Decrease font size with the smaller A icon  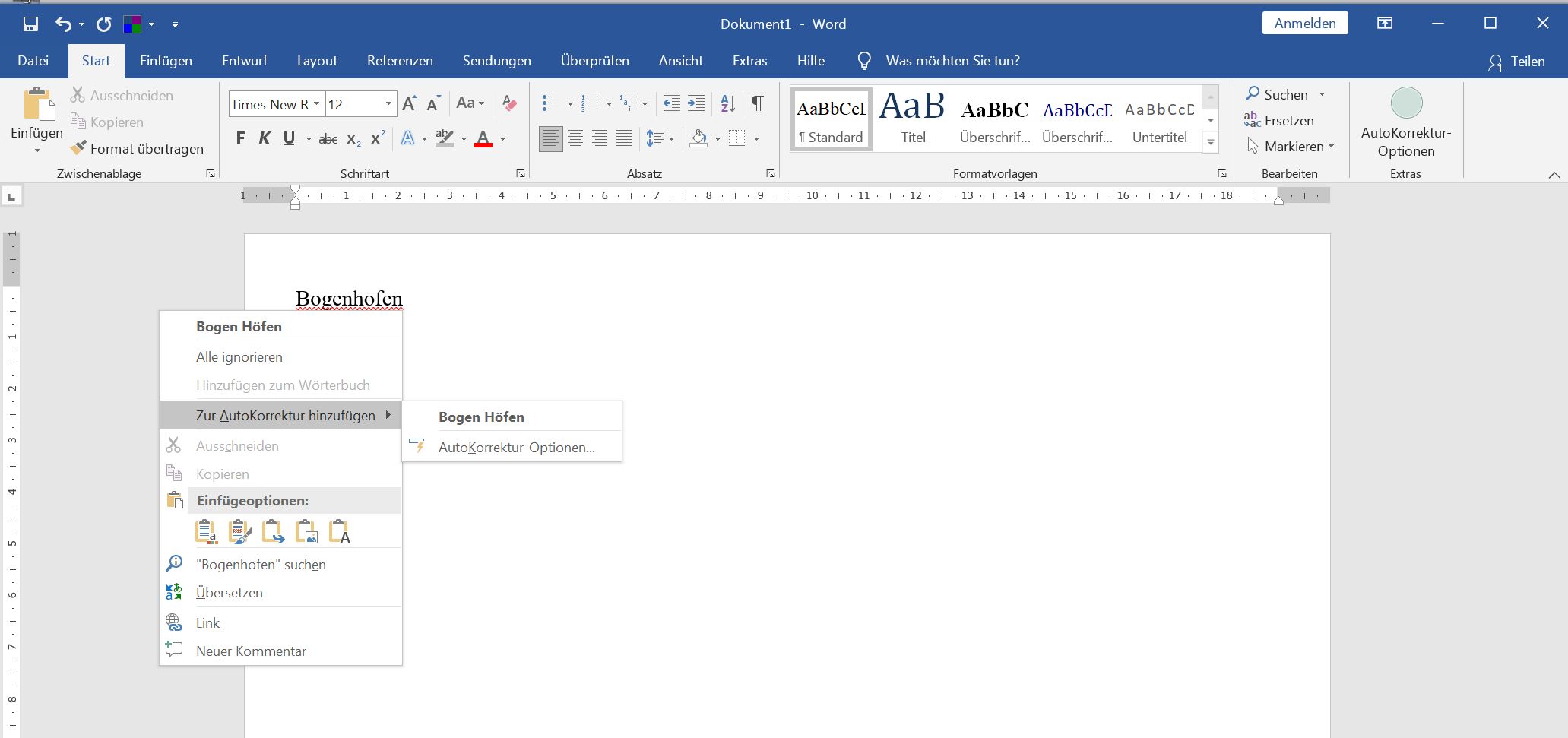coord(434,103)
